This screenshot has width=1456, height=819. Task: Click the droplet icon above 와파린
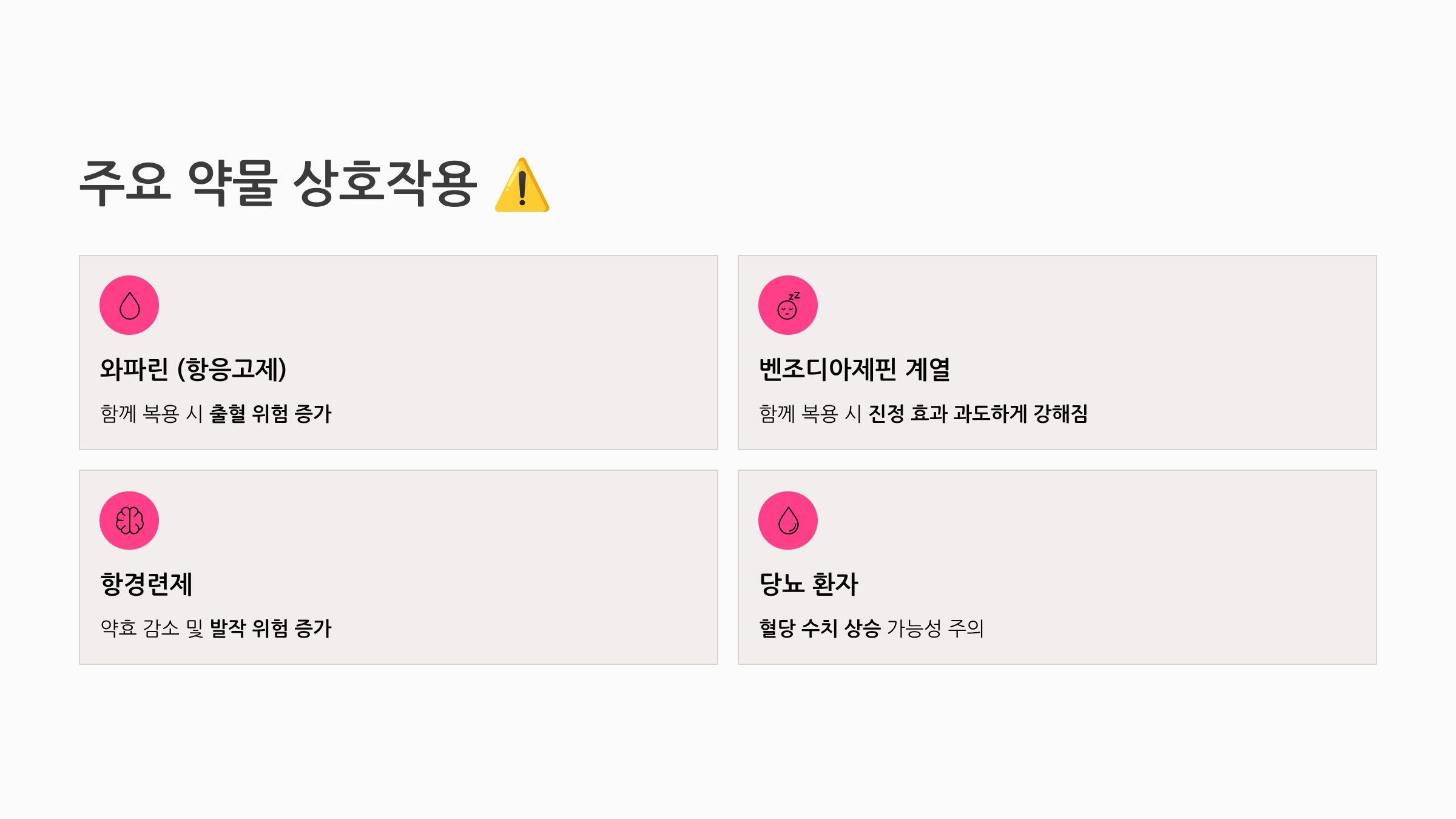point(129,305)
